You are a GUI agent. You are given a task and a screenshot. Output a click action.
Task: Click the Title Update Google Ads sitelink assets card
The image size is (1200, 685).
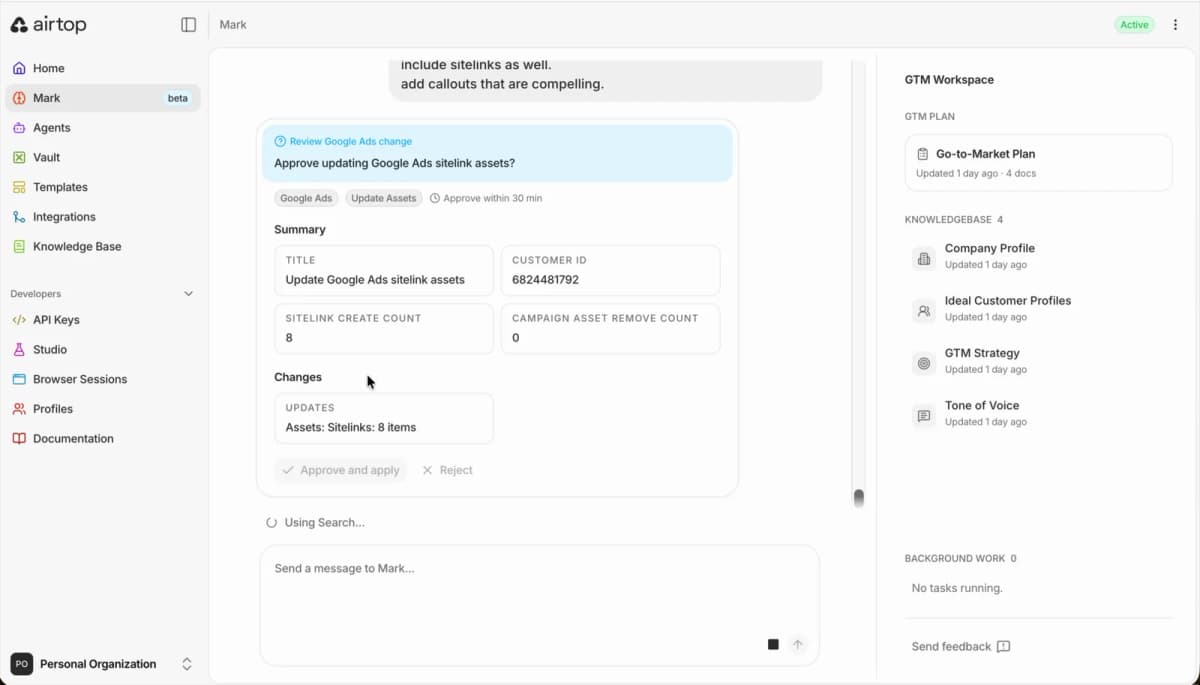point(384,270)
